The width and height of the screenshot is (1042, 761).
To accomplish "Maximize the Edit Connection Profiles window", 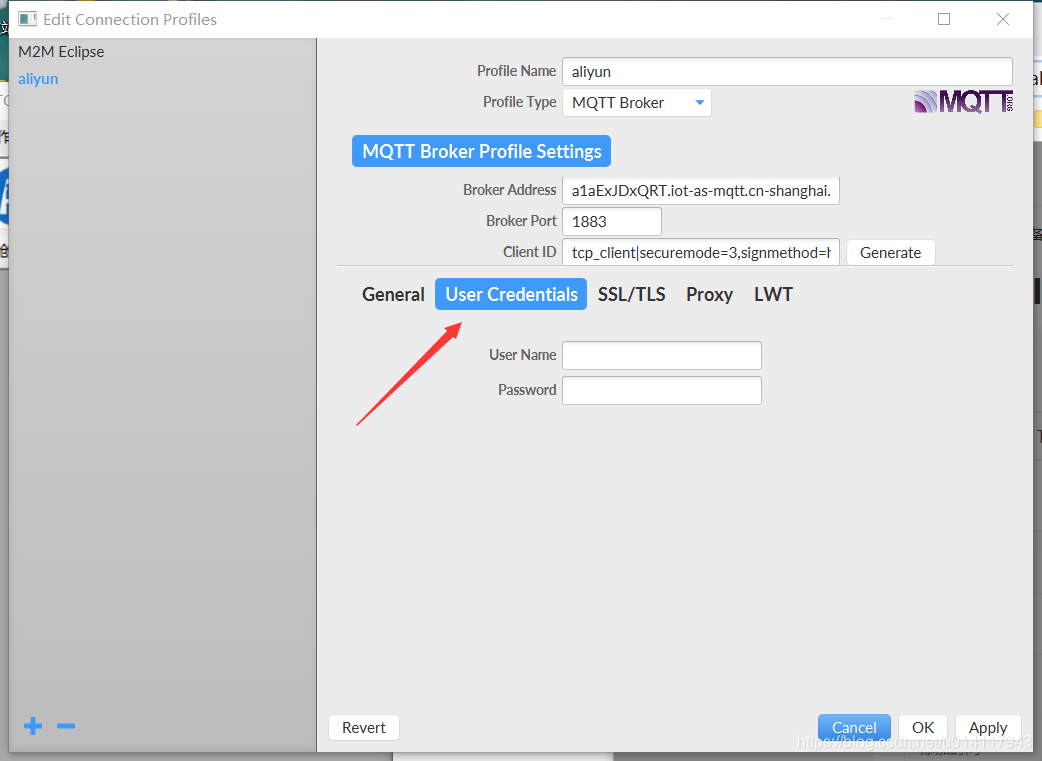I will pos(944,19).
